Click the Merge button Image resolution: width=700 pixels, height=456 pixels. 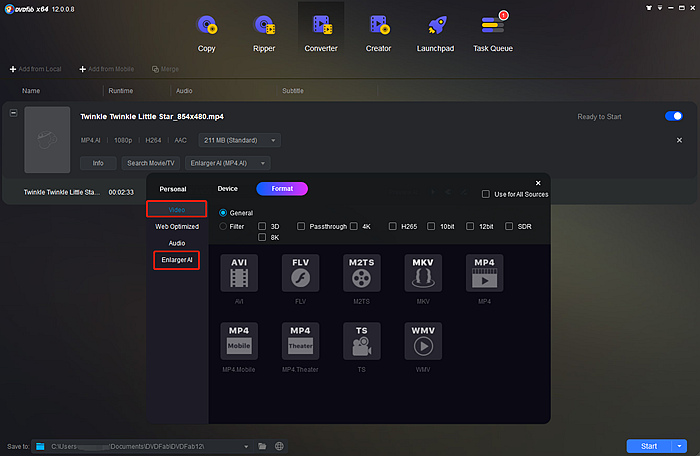tap(165, 69)
